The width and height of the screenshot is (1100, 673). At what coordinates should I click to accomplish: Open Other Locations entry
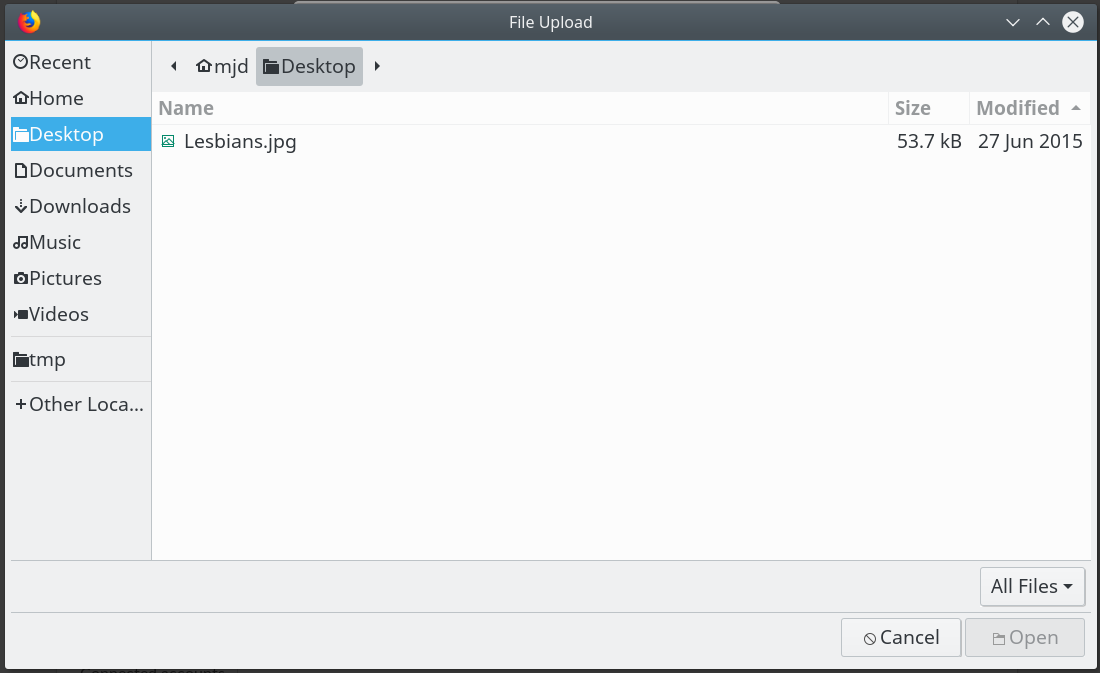pos(81,404)
